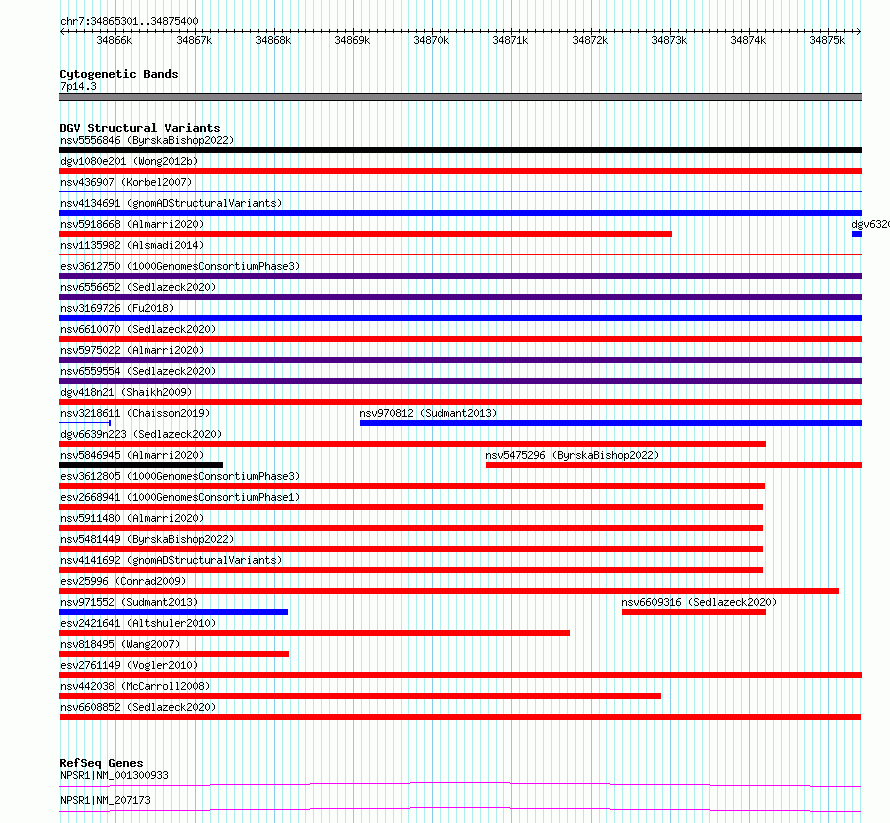
Task: Click the nsv436907 (Korbel2007) label
Action: [x=126, y=182]
